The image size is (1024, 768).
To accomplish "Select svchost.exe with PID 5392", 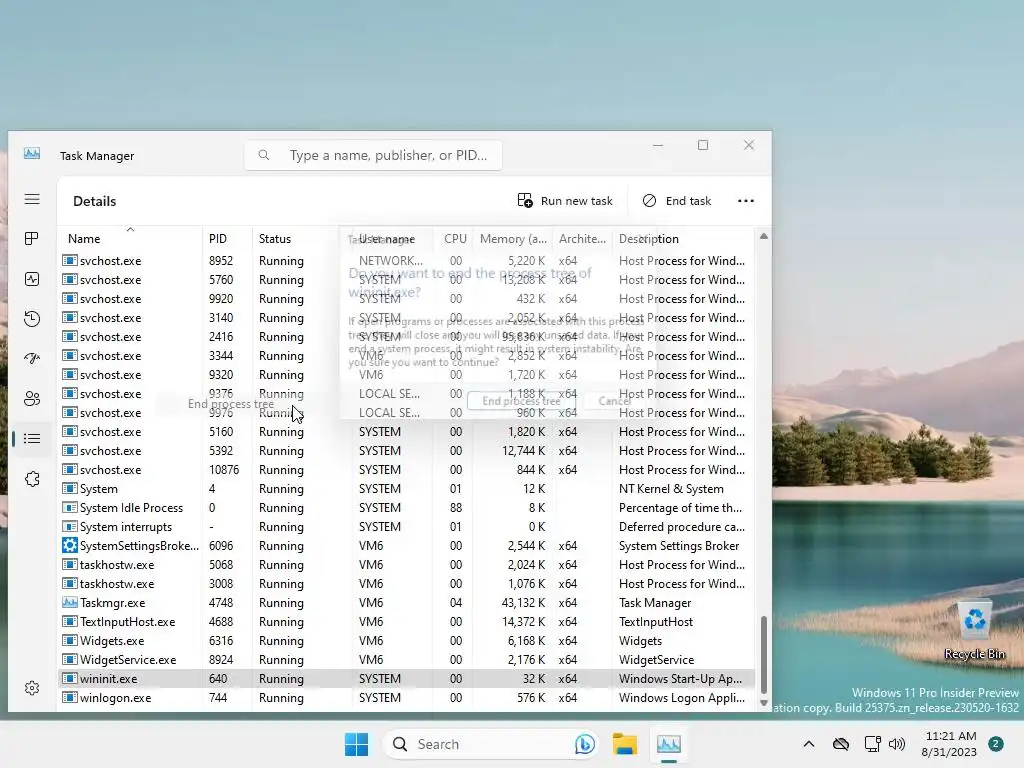I will pos(406,451).
